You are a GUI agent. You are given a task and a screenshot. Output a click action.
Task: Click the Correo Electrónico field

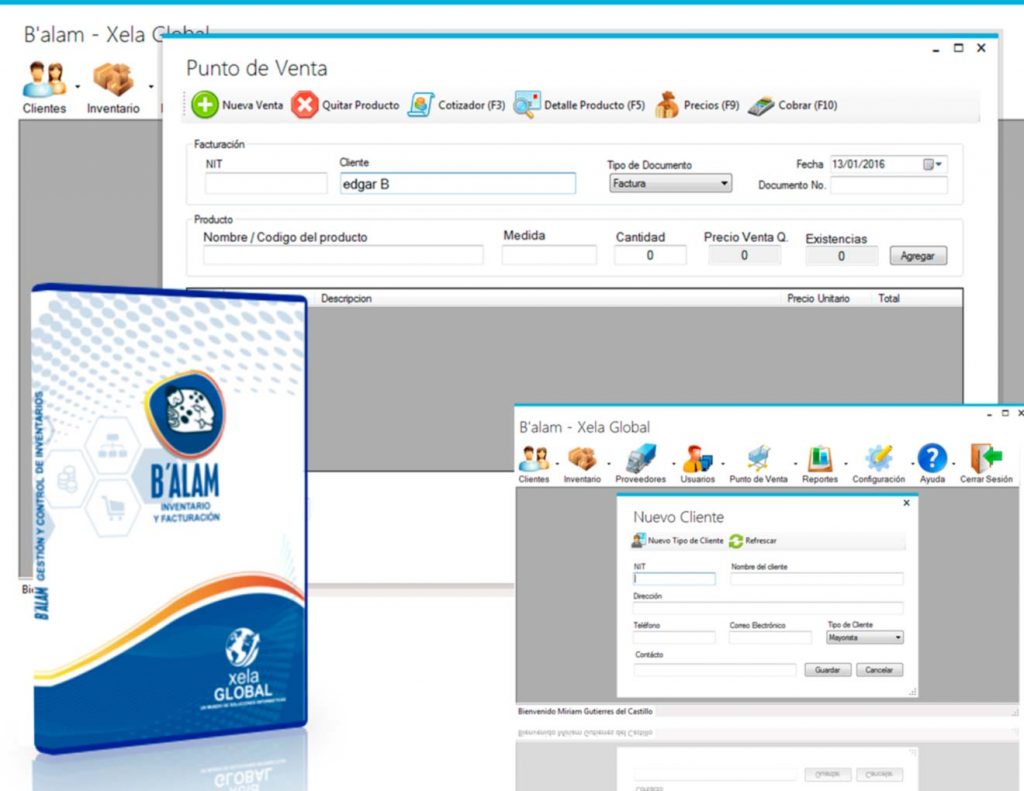(771, 638)
